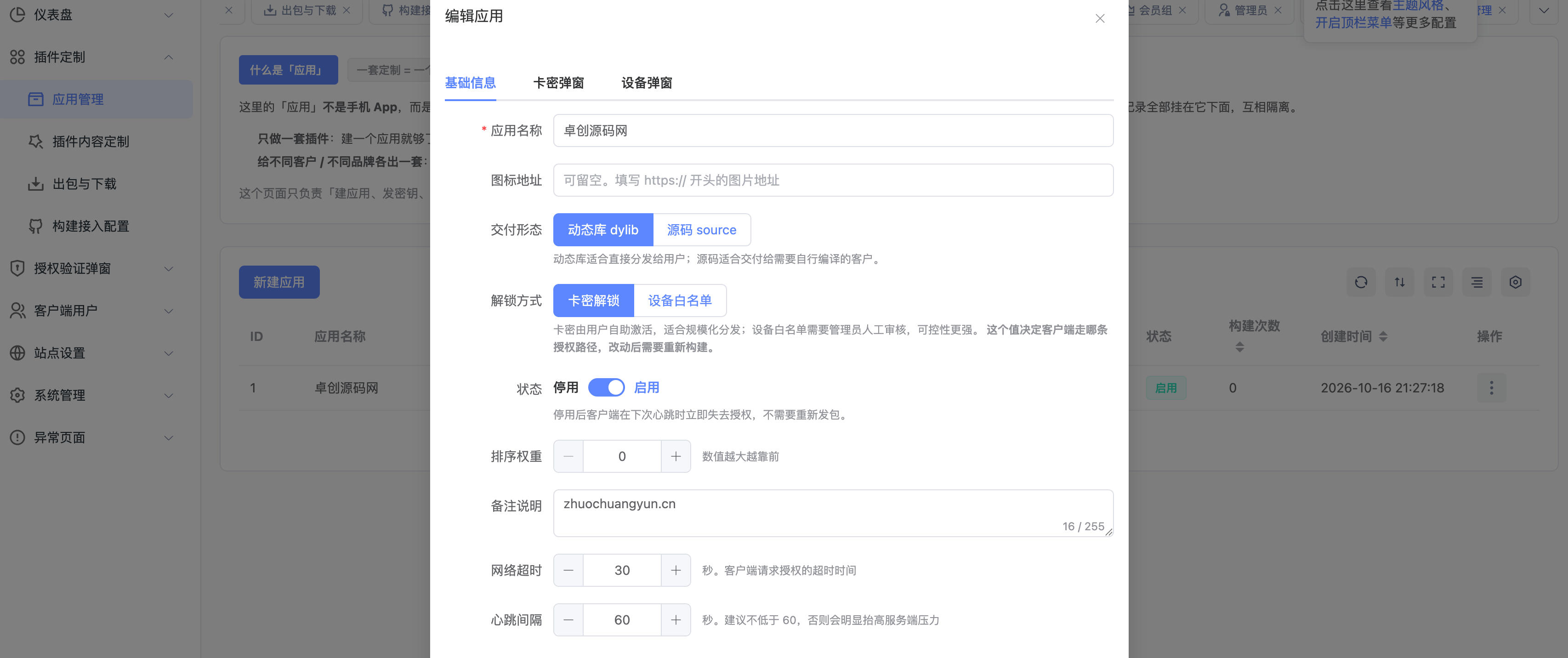Expand the 站点设置 sidebar menu

coord(96,353)
